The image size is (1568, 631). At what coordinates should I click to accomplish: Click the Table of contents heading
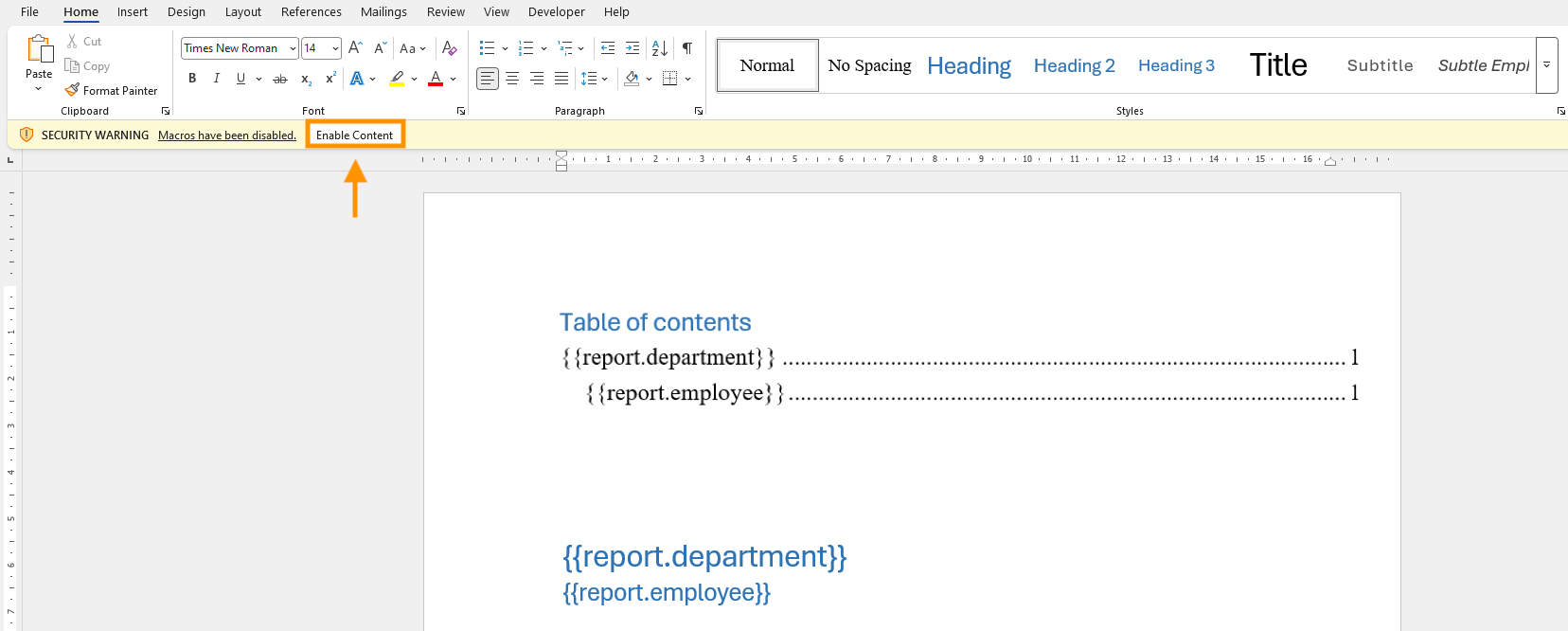[x=655, y=322]
